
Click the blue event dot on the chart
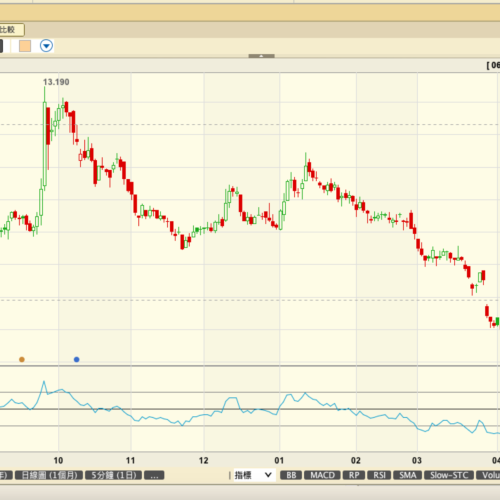click(x=77, y=359)
